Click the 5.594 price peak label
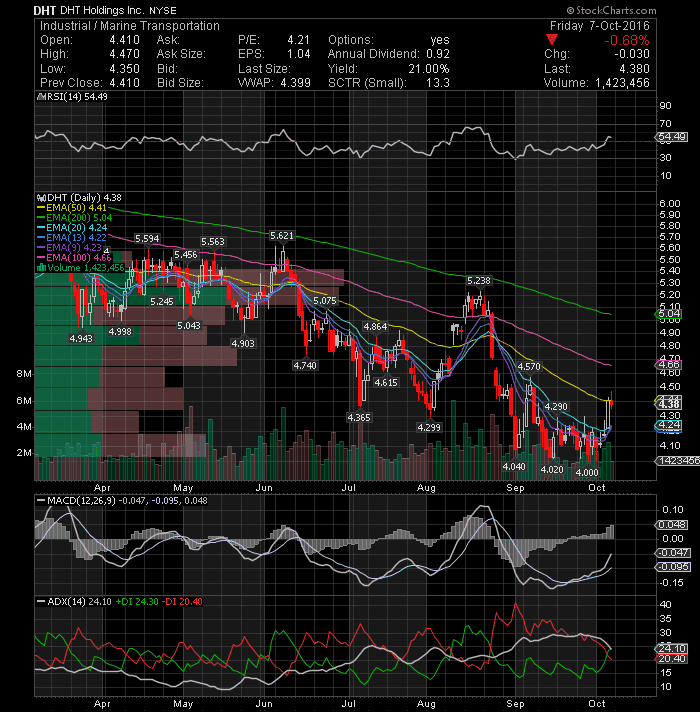Image resolution: width=700 pixels, height=712 pixels. pos(148,239)
